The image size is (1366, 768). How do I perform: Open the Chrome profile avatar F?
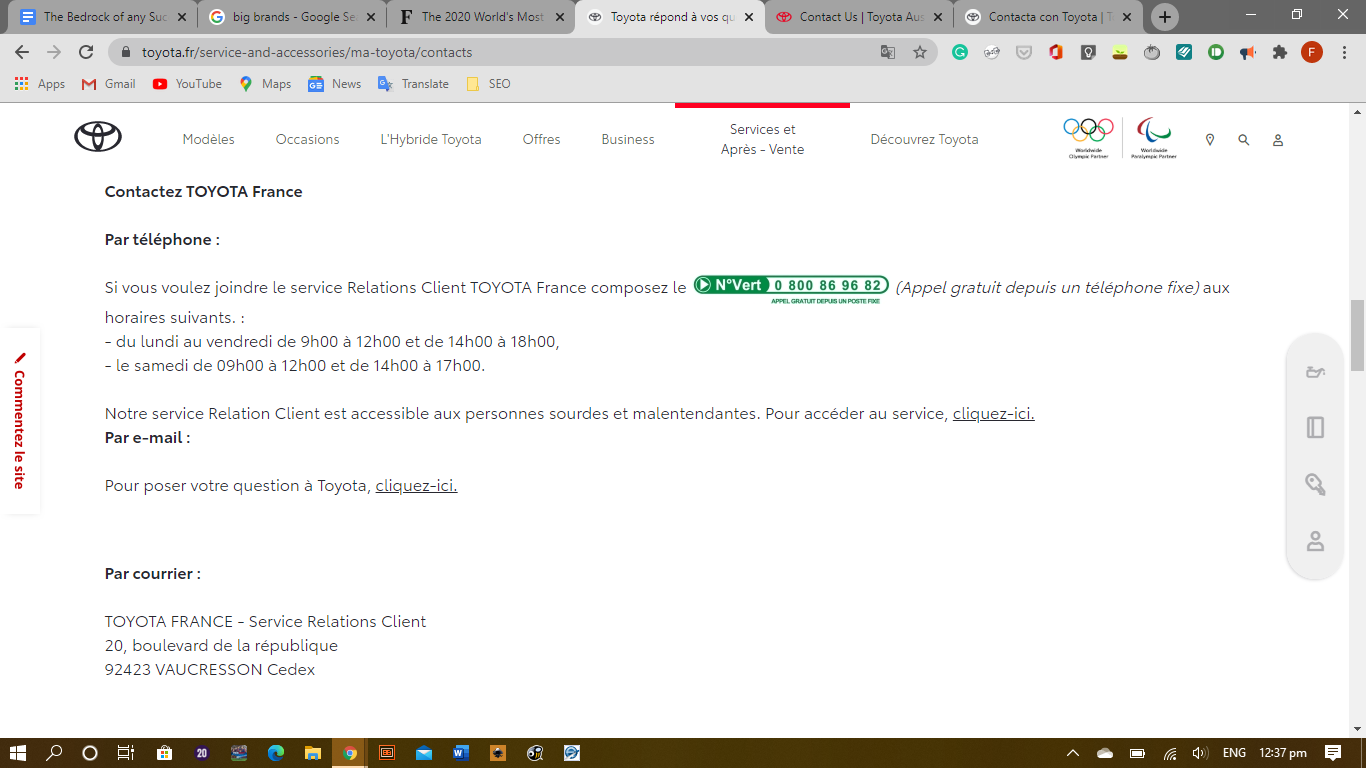tap(1312, 52)
